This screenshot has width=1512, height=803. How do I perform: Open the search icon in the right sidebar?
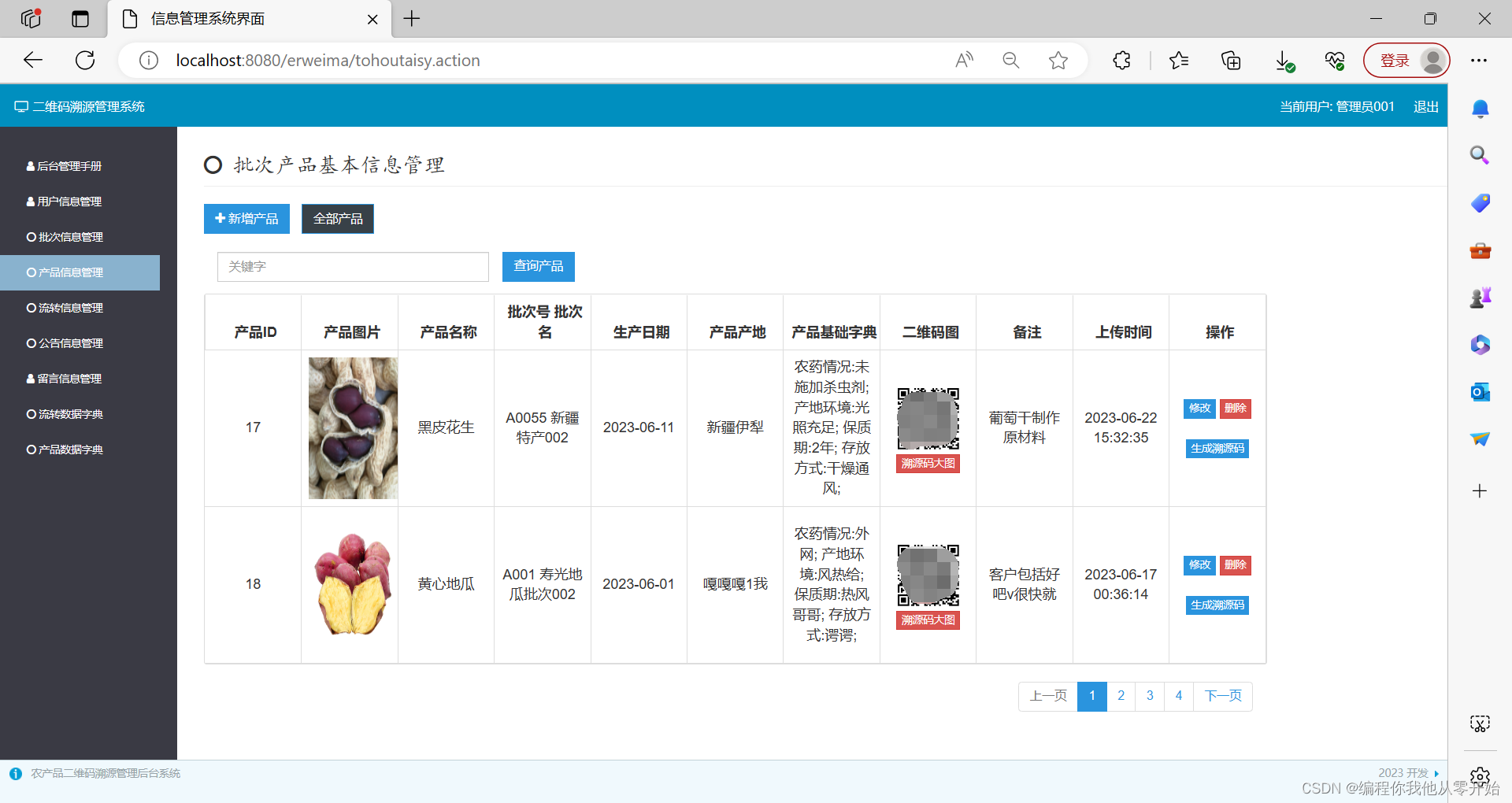pos(1480,155)
